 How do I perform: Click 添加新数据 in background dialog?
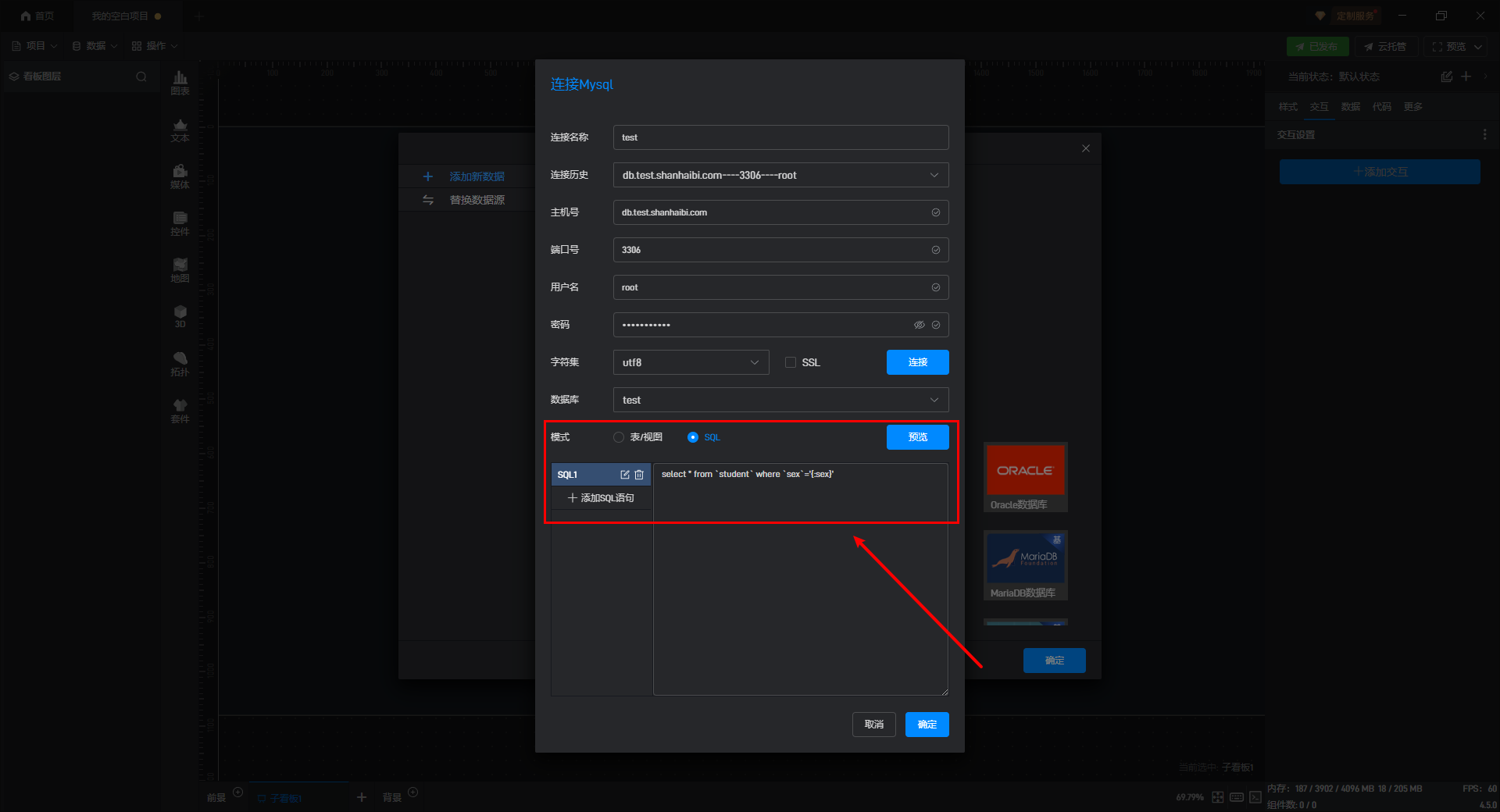coord(477,176)
